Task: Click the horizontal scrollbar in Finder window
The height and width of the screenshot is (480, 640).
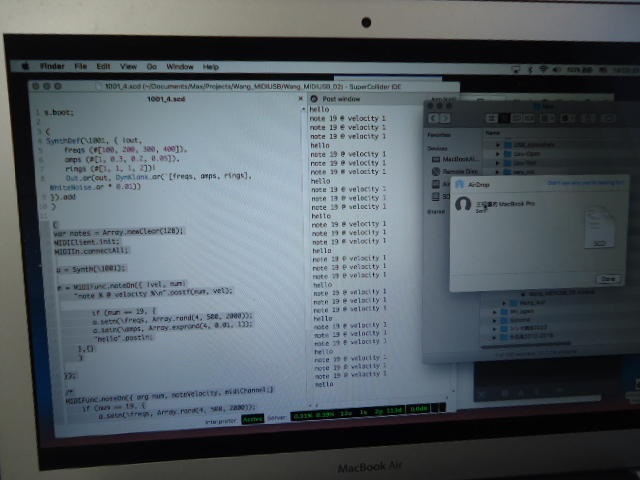Action: tap(526, 346)
